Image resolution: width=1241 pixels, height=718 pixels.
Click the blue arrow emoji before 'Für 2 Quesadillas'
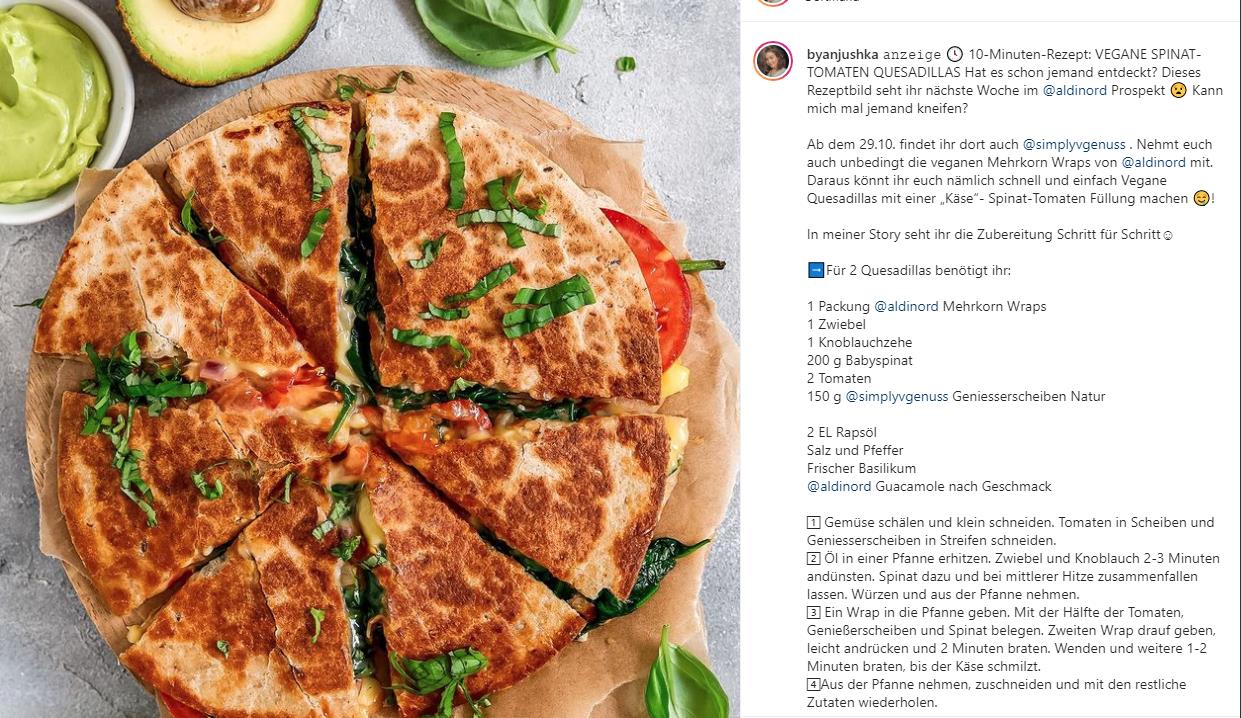815,270
